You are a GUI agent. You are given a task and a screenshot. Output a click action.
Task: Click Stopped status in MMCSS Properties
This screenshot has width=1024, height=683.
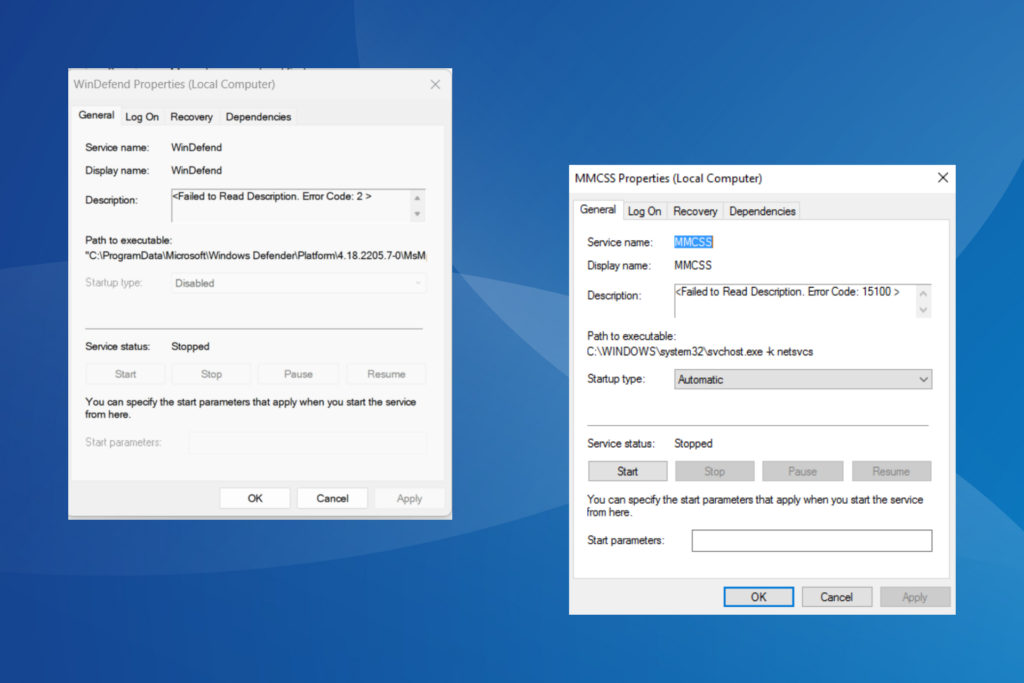tap(693, 443)
